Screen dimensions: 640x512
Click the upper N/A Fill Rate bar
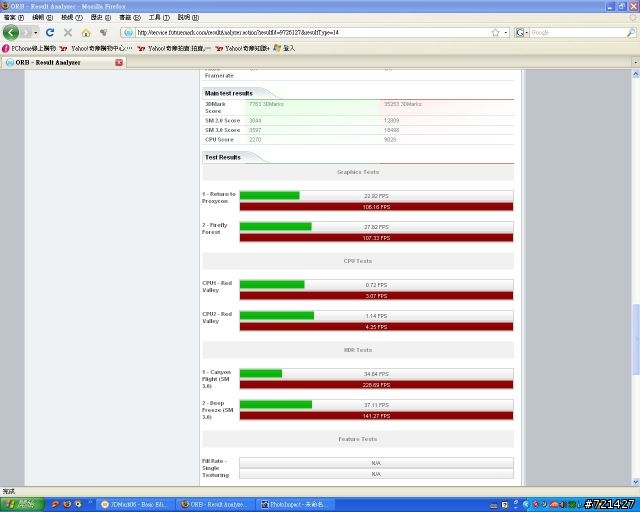click(376, 463)
